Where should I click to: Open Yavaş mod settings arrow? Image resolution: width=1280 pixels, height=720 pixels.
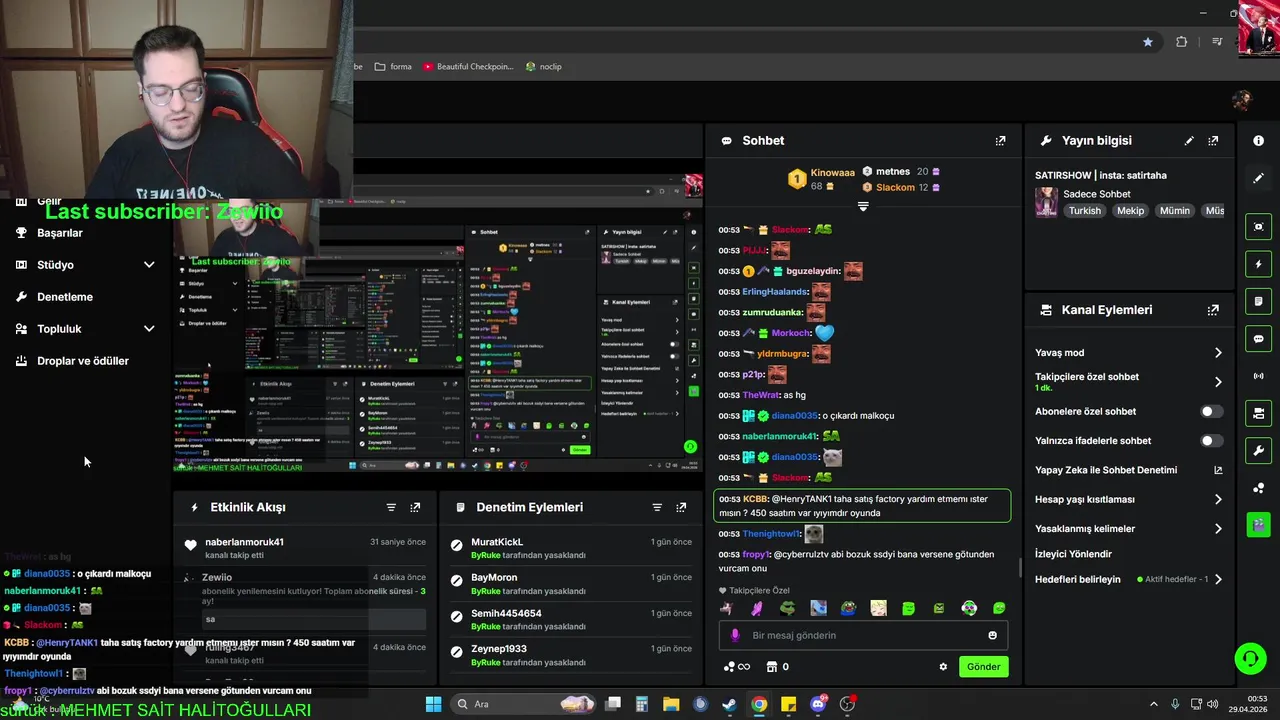click(x=1218, y=353)
